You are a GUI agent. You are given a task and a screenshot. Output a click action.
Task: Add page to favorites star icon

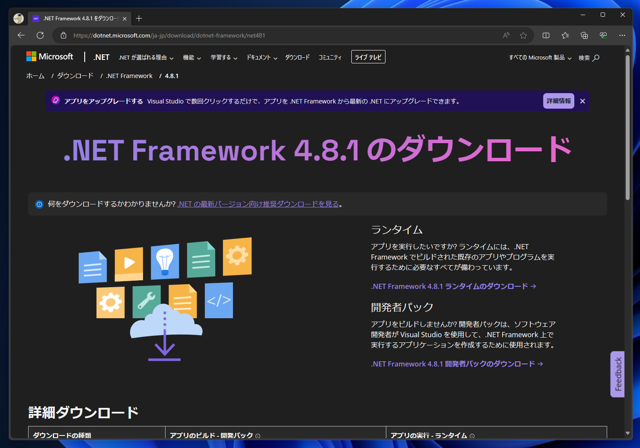(523, 35)
